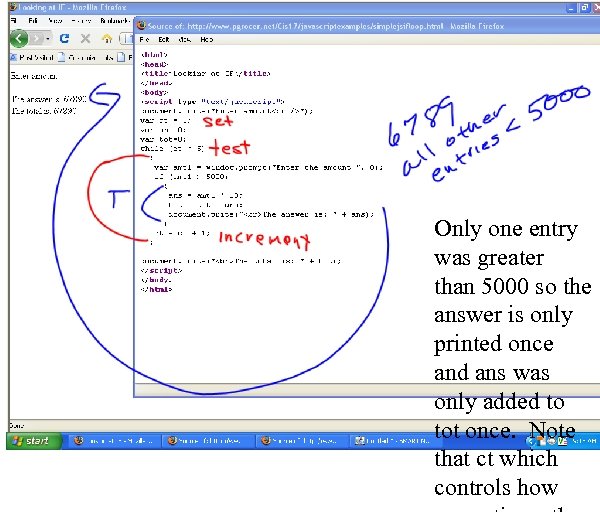
Task: Open the Help menu in the Source window
Action: pos(207,39)
